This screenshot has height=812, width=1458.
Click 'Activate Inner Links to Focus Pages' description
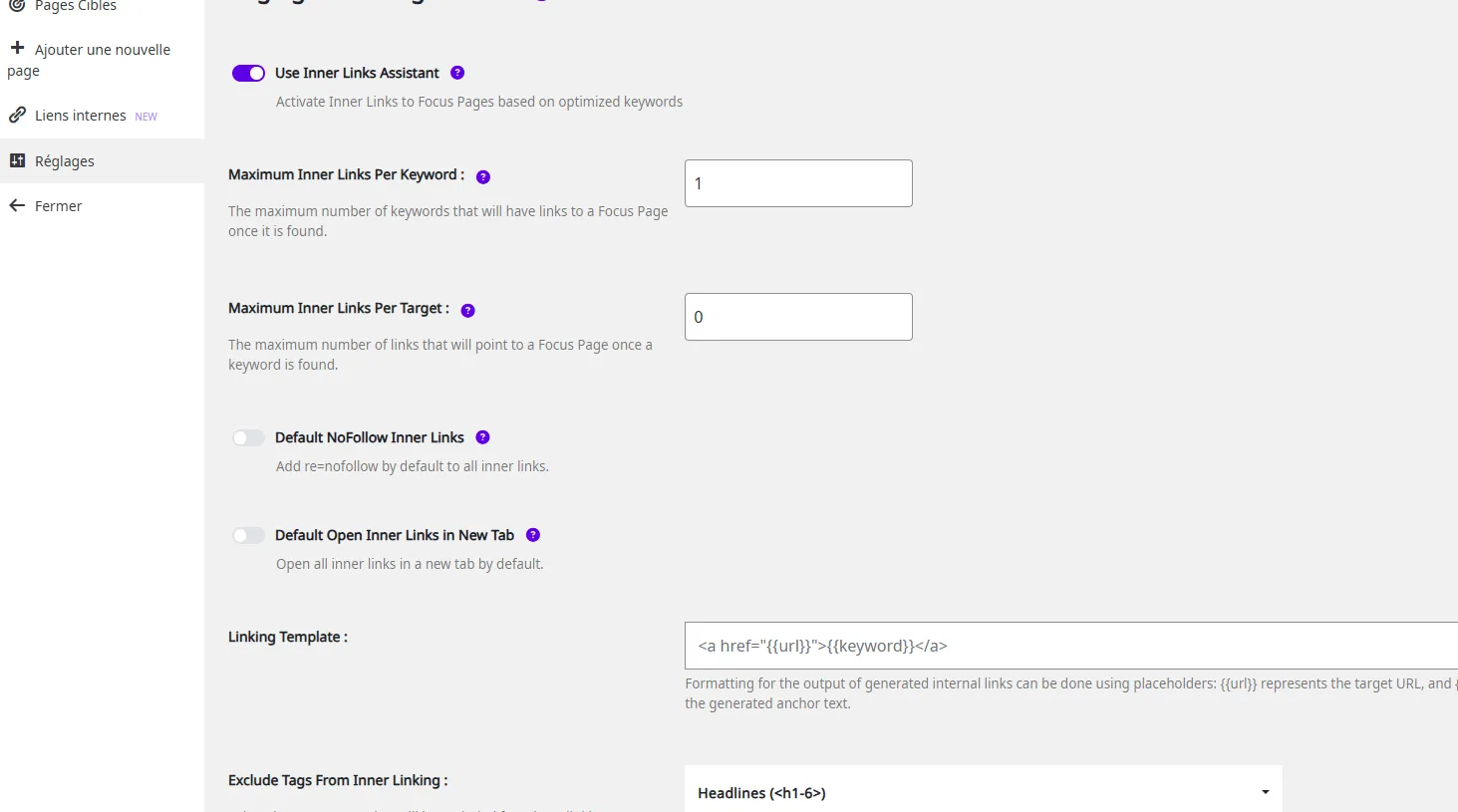(479, 102)
